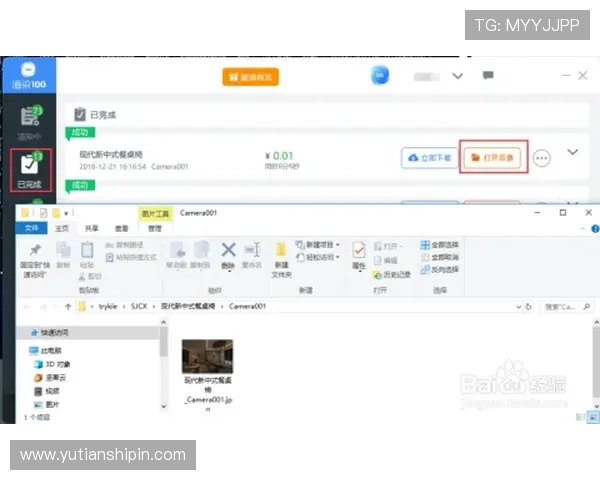Click the 移动到 (move to) icon
Image resolution: width=600 pixels, height=480 pixels.
pos(177,250)
